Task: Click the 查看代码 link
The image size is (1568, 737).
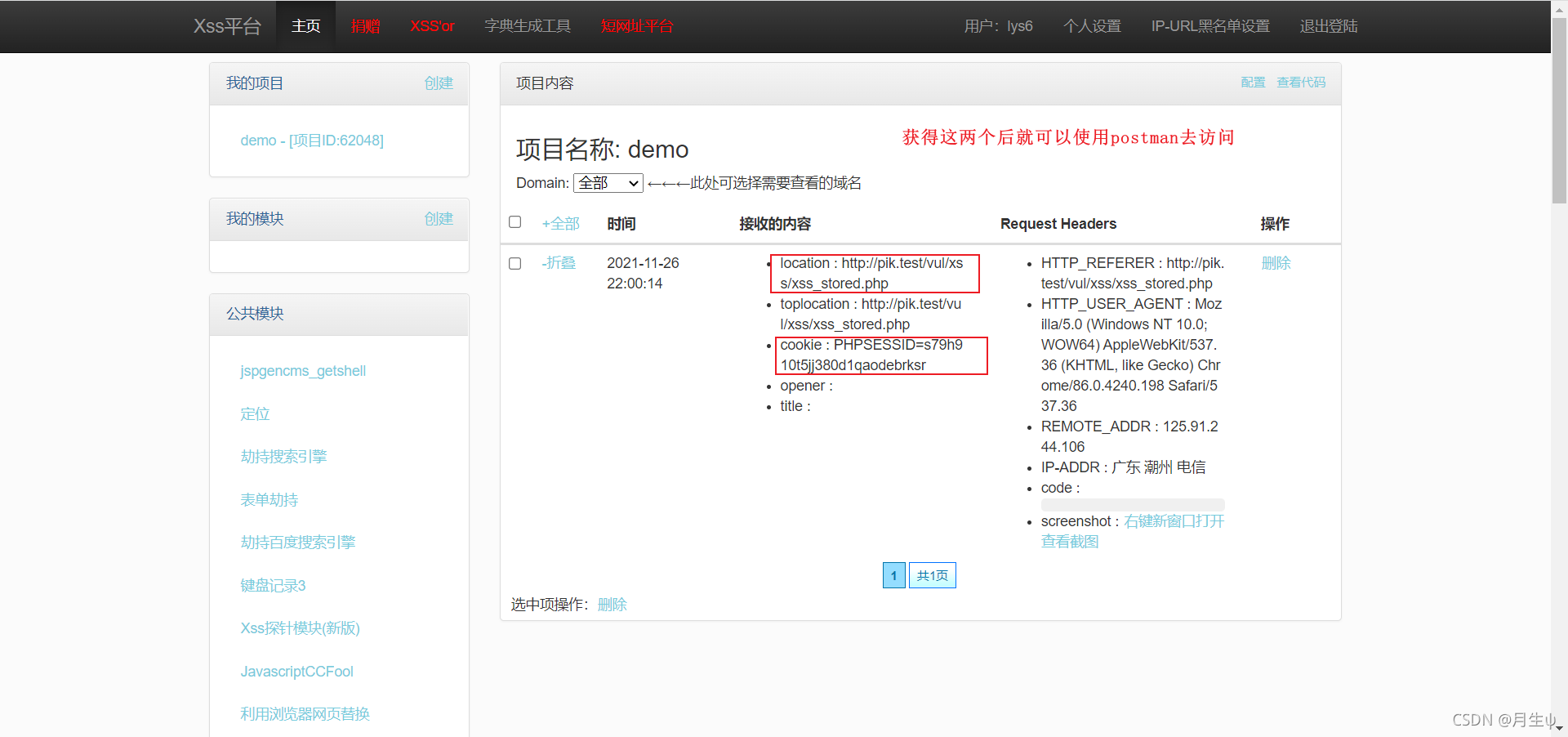Action: pyautogui.click(x=1301, y=83)
